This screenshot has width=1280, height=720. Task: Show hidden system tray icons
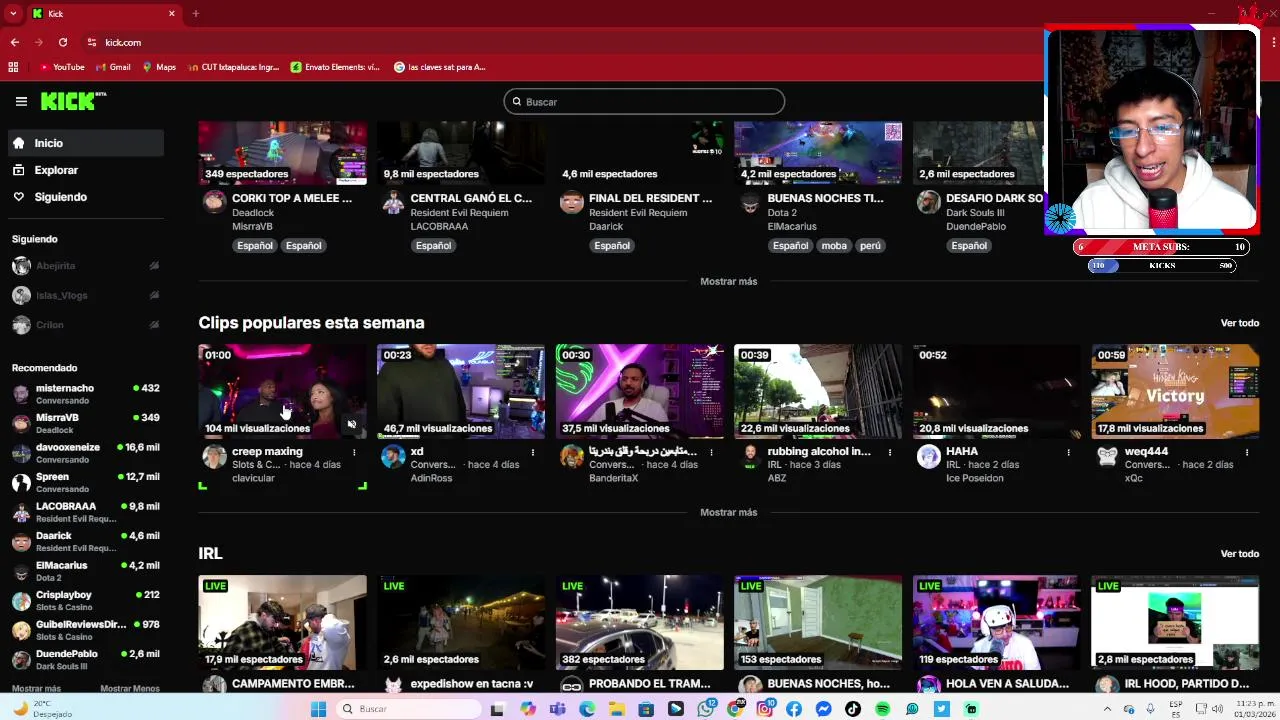(x=1107, y=708)
